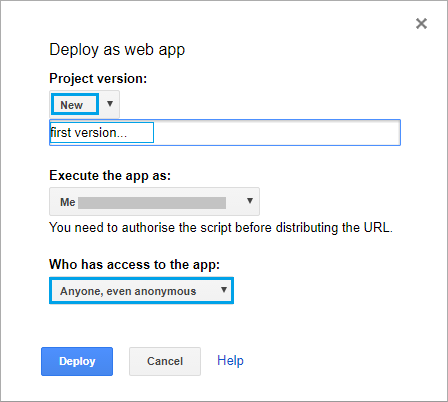Click the 'Who has access to the app:' label
The image size is (448, 402).
(x=135, y=265)
